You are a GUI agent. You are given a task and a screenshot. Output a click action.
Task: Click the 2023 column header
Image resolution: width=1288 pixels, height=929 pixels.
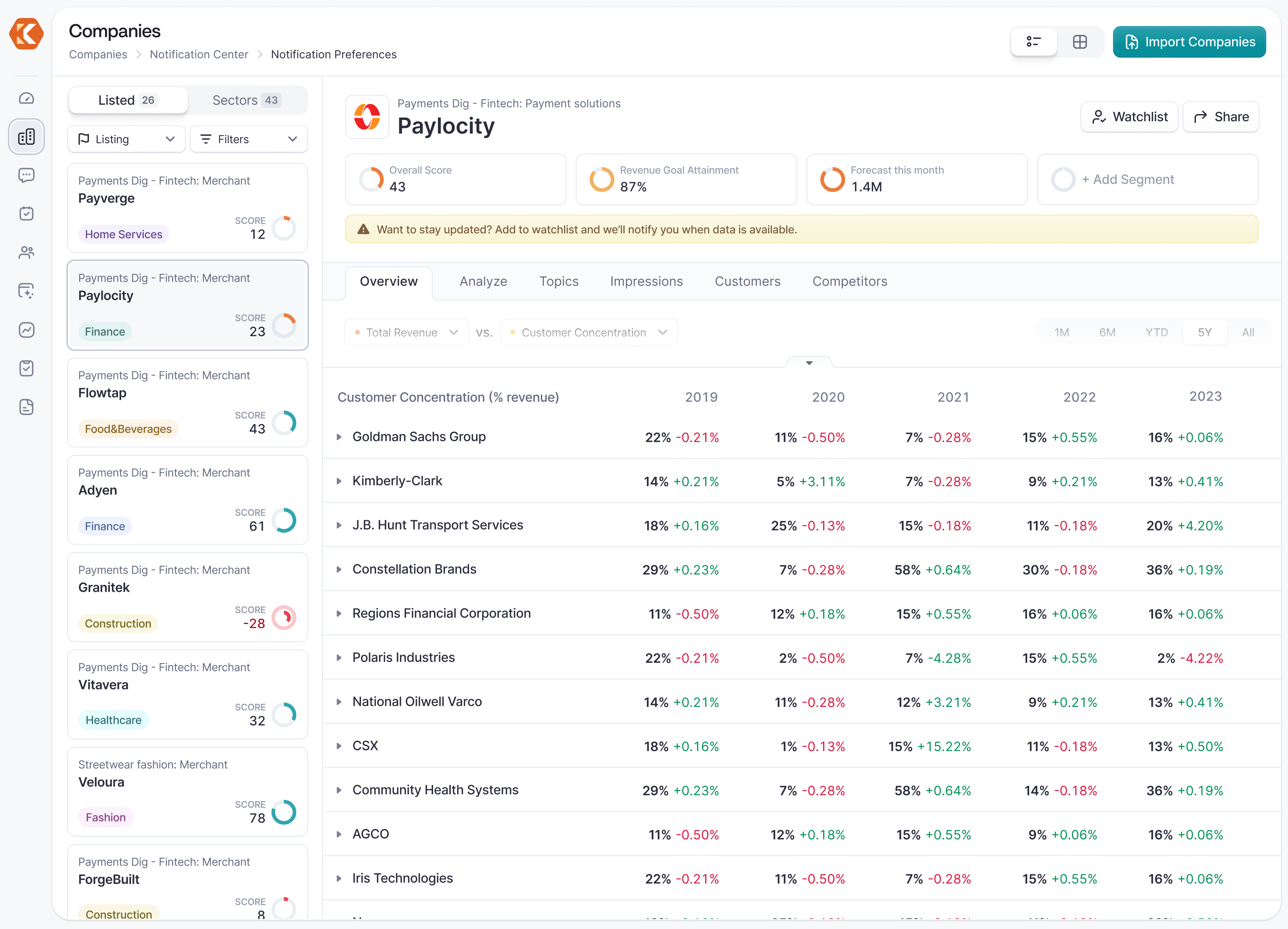[1205, 397]
